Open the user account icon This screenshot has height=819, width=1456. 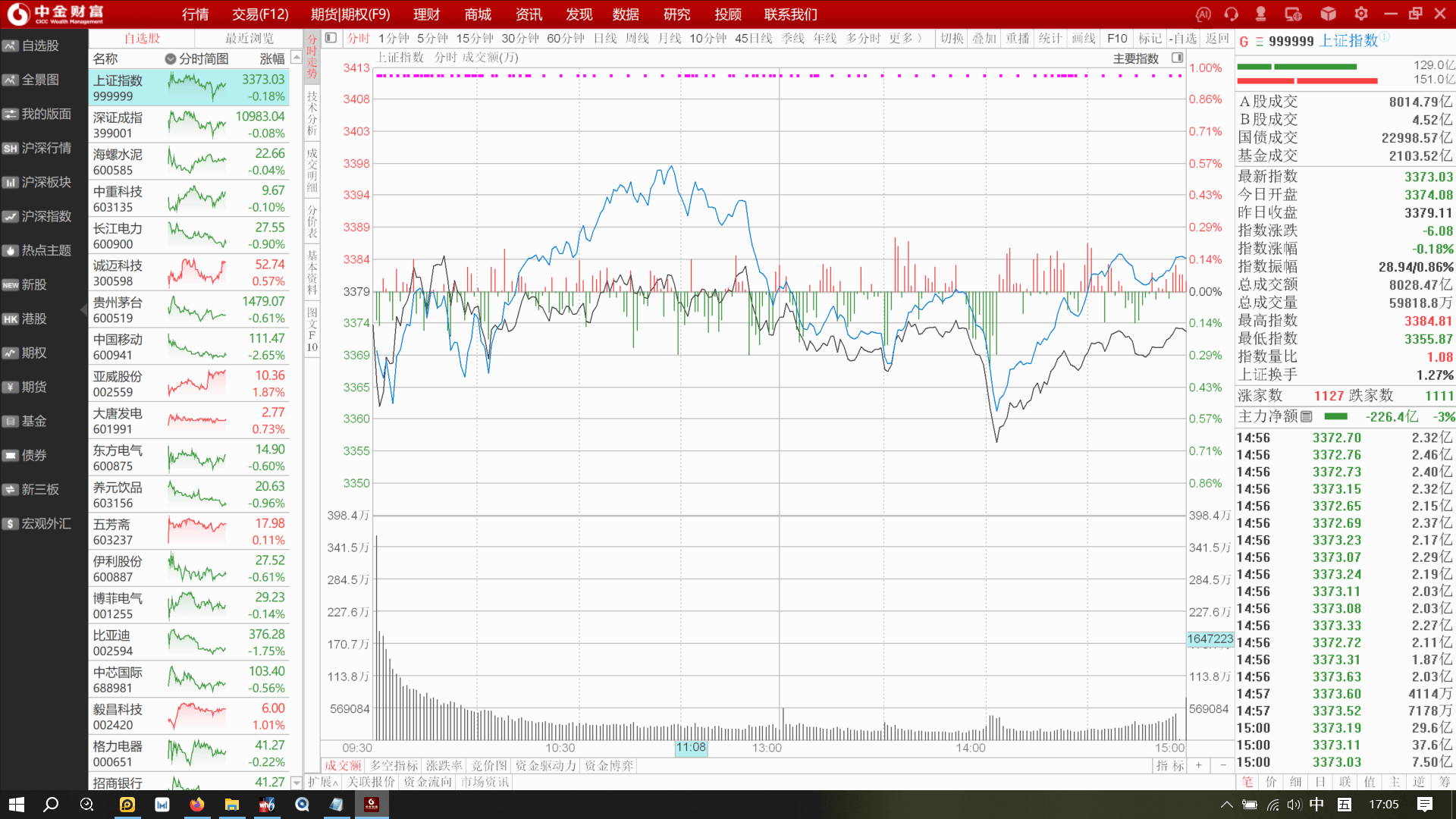pyautogui.click(x=1261, y=14)
